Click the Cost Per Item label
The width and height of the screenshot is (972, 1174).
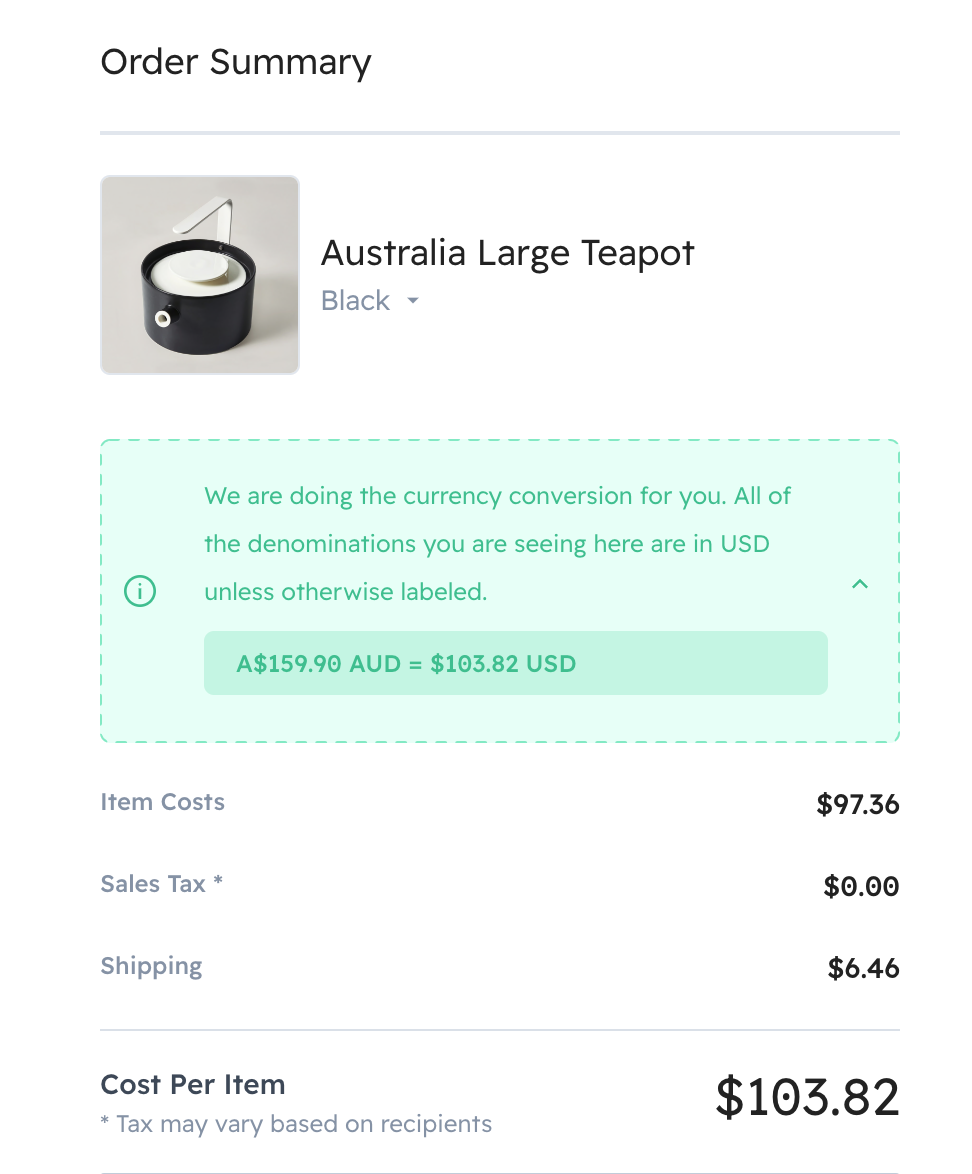(193, 1085)
